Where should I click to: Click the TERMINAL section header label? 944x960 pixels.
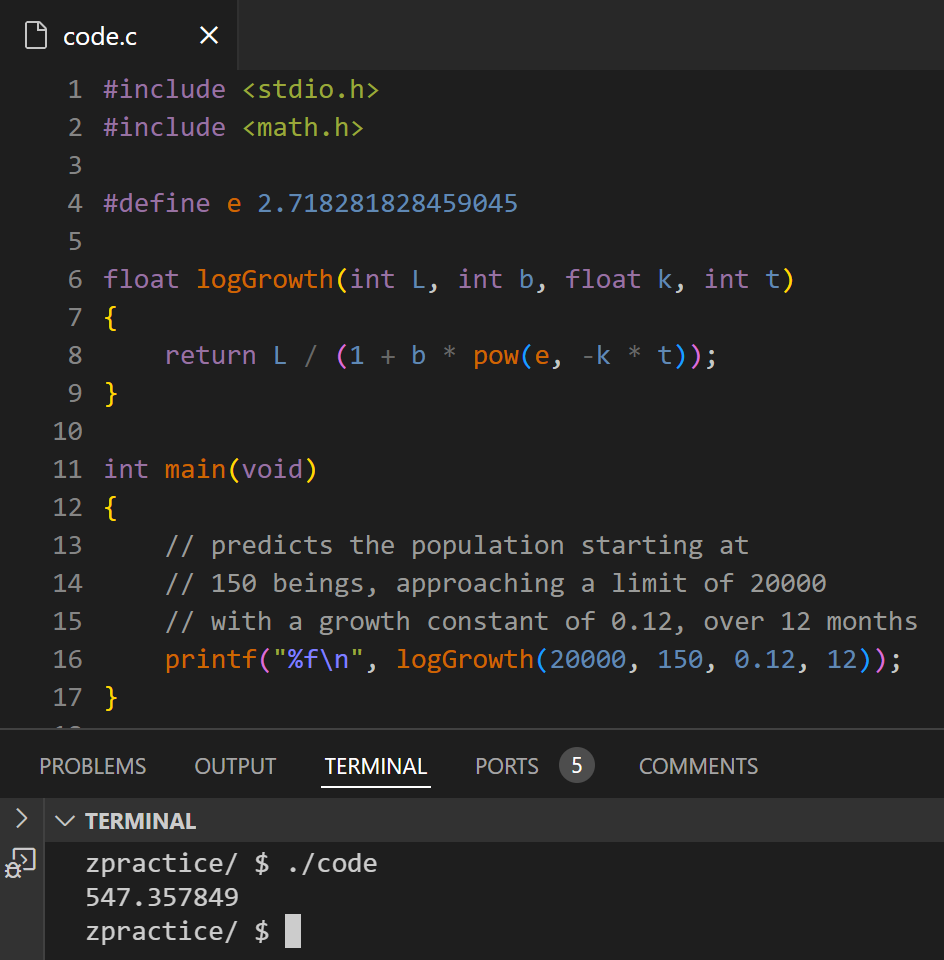140,821
